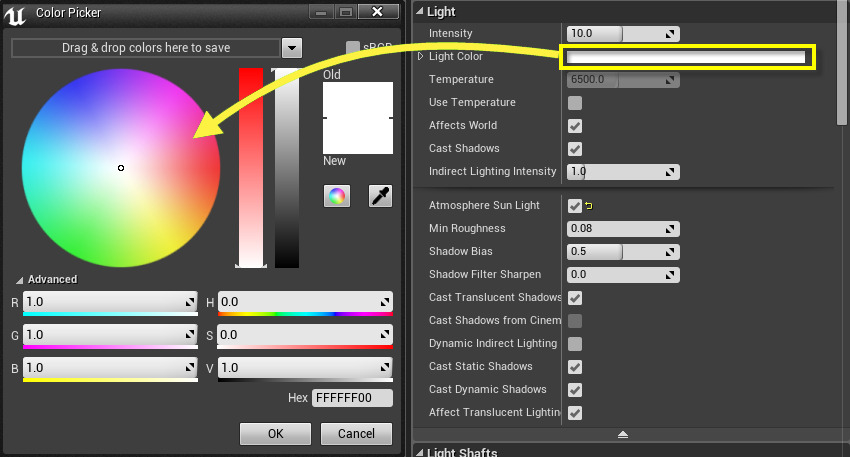Click the R channel input field
Viewport: 850px width, 457px height.
click(x=110, y=302)
